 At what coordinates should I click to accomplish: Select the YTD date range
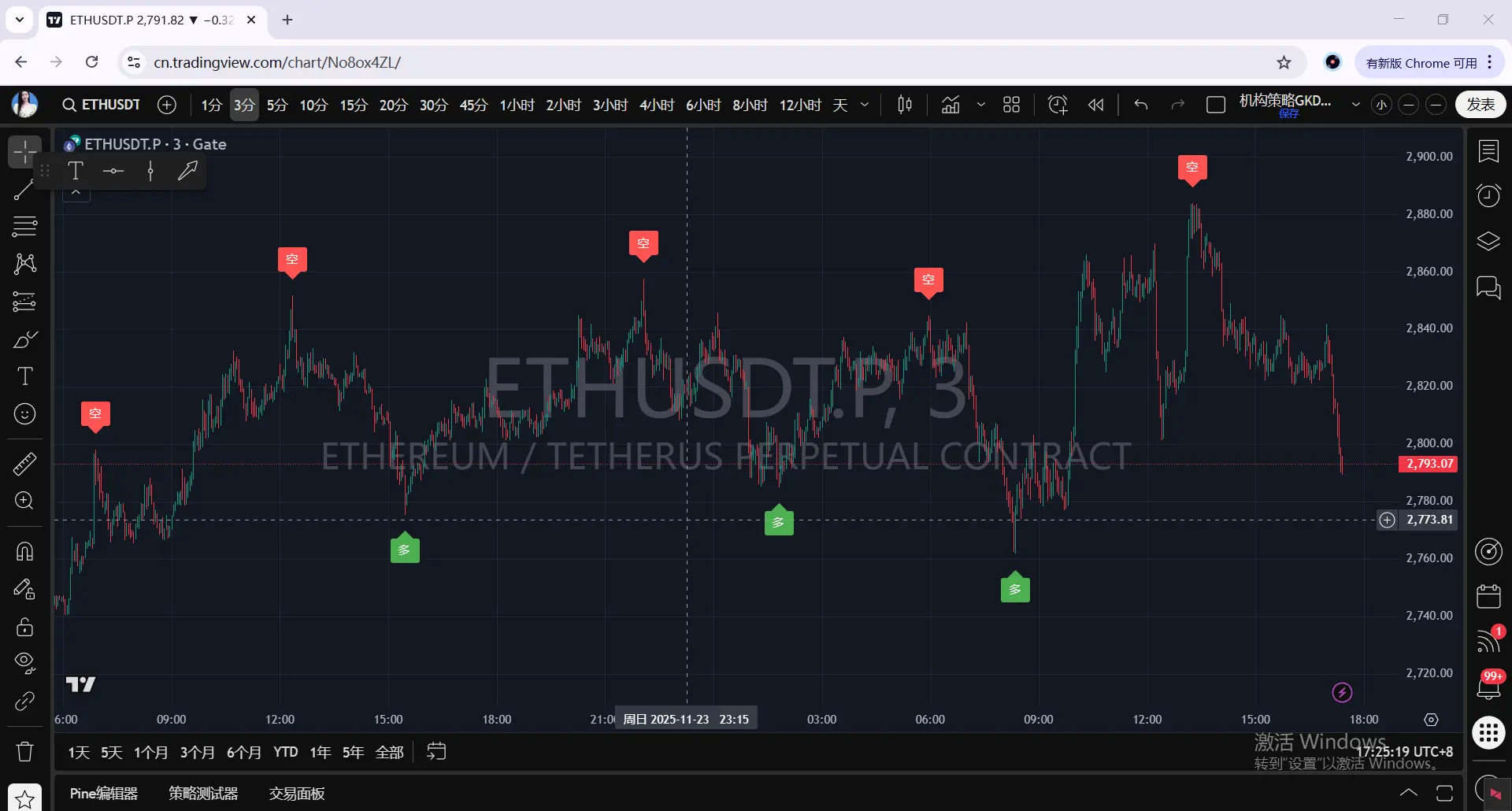pyautogui.click(x=285, y=752)
